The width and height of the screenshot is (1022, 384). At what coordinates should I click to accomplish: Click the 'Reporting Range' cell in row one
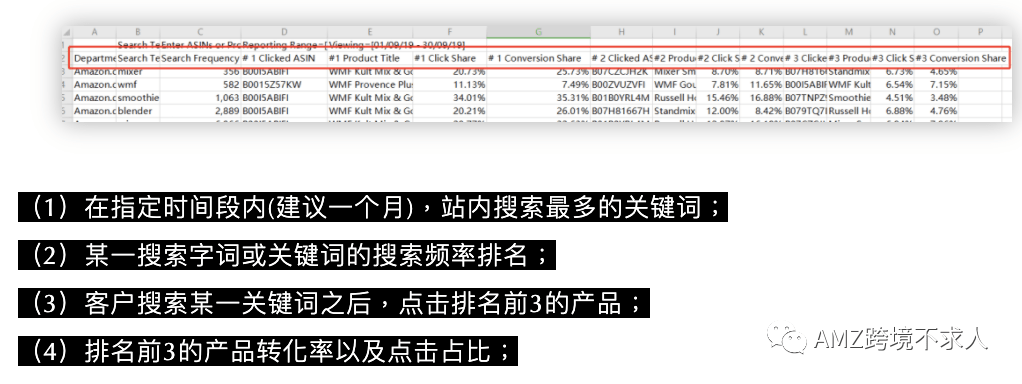point(284,45)
